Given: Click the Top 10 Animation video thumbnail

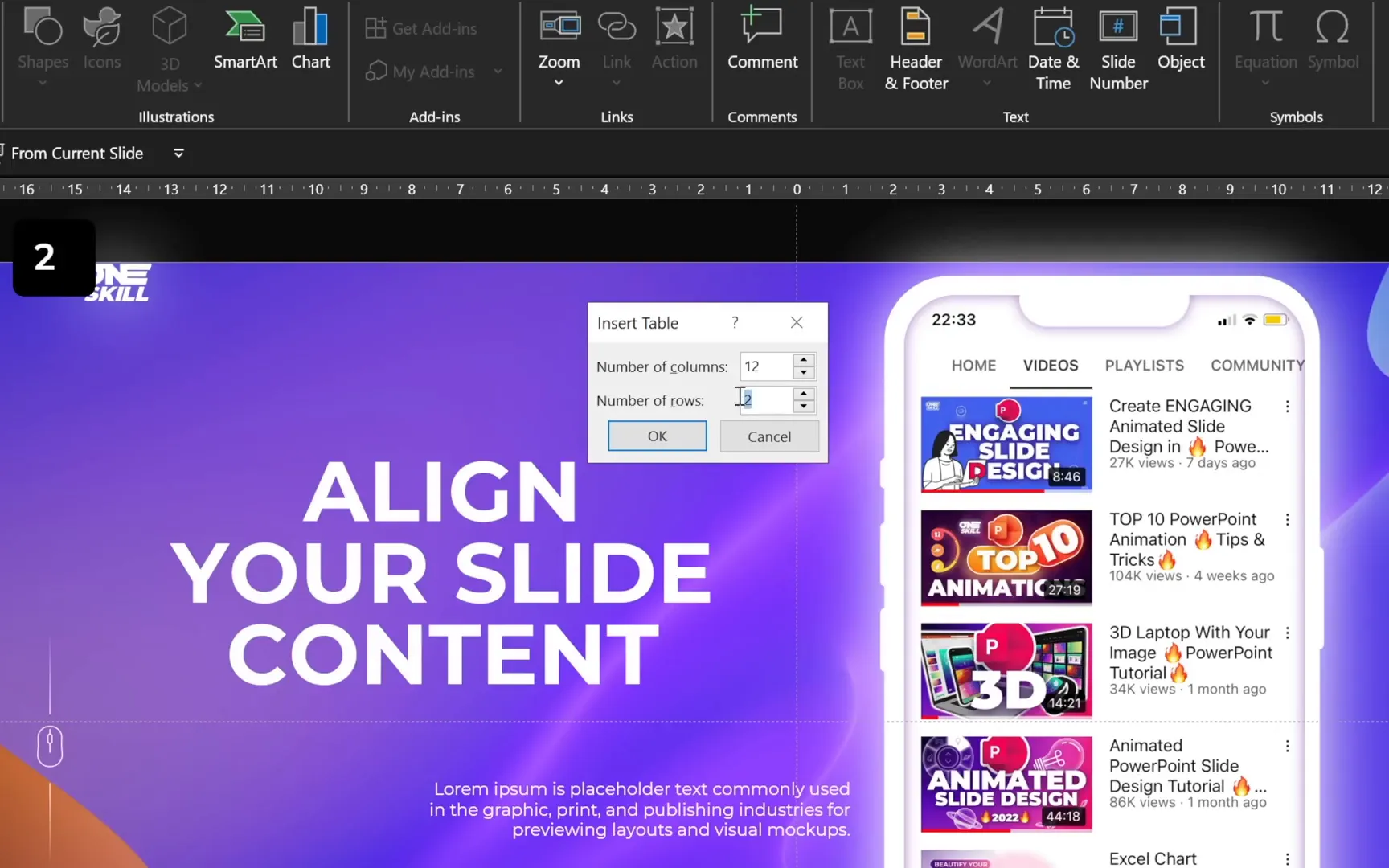Looking at the screenshot, I should pos(1006,557).
